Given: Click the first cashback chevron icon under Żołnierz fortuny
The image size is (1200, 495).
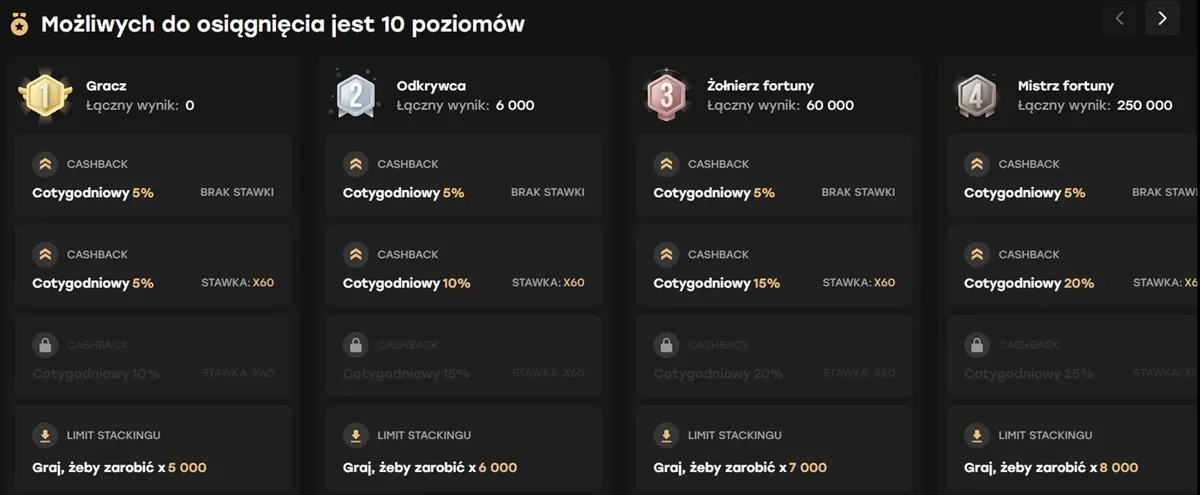Looking at the screenshot, I should [666, 164].
